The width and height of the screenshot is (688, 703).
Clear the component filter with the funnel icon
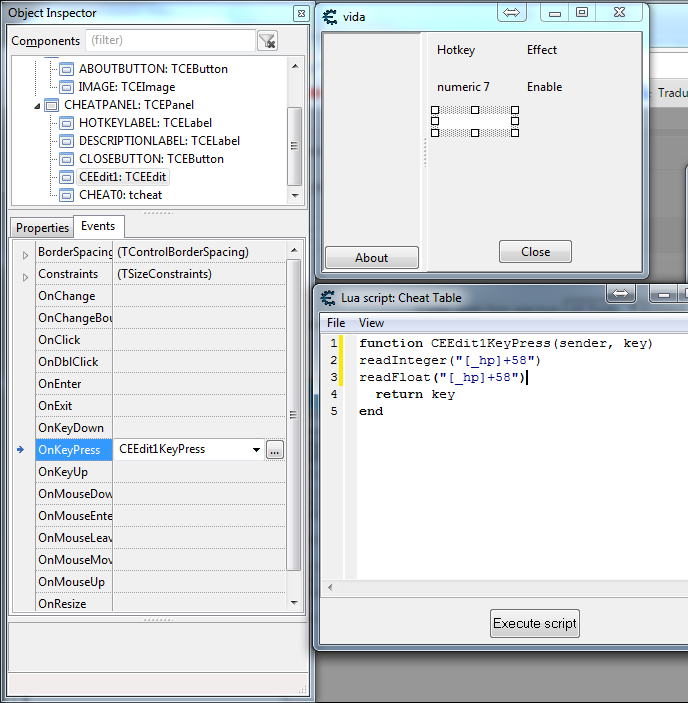pyautogui.click(x=267, y=41)
